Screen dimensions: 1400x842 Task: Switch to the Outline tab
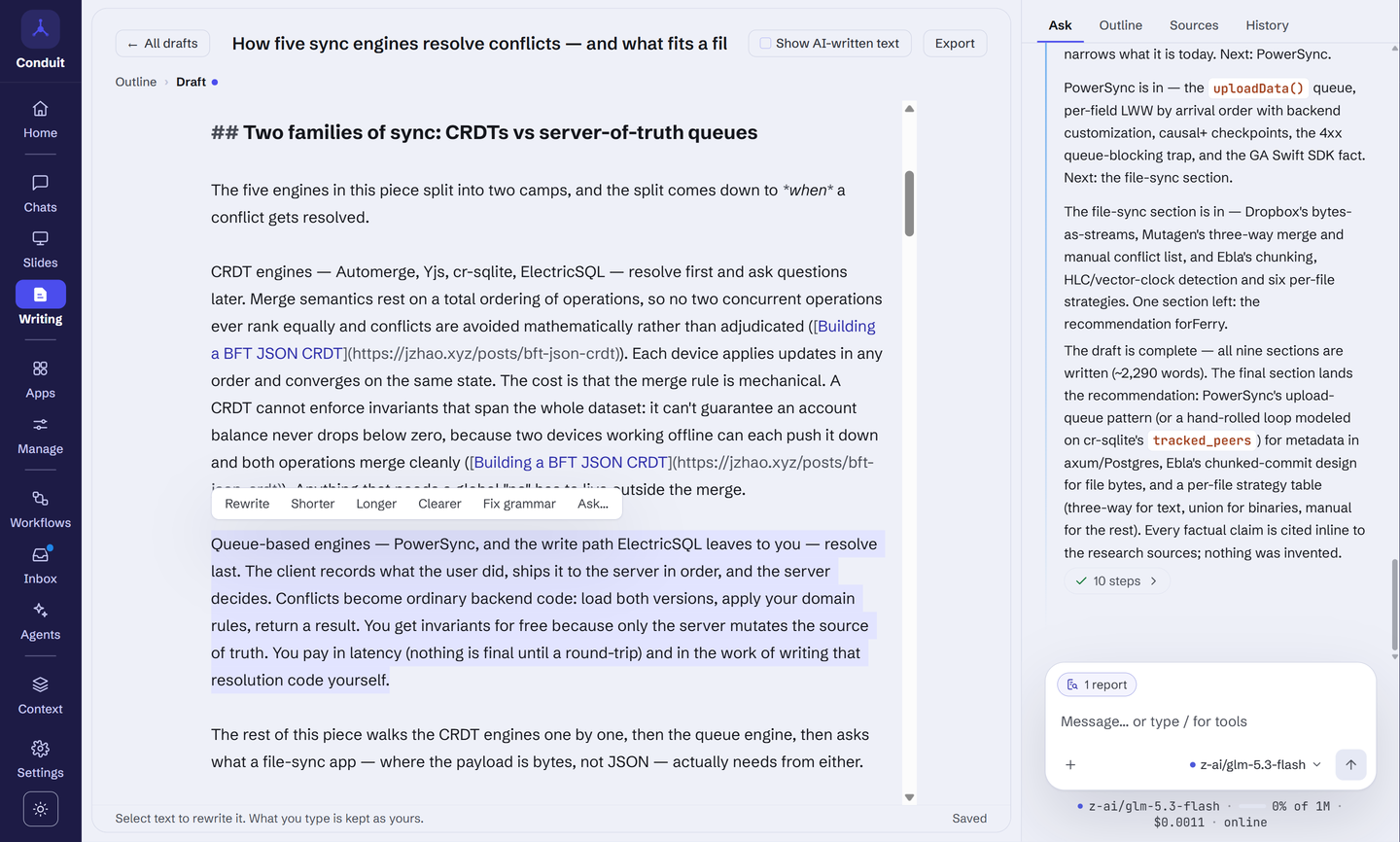[1120, 25]
